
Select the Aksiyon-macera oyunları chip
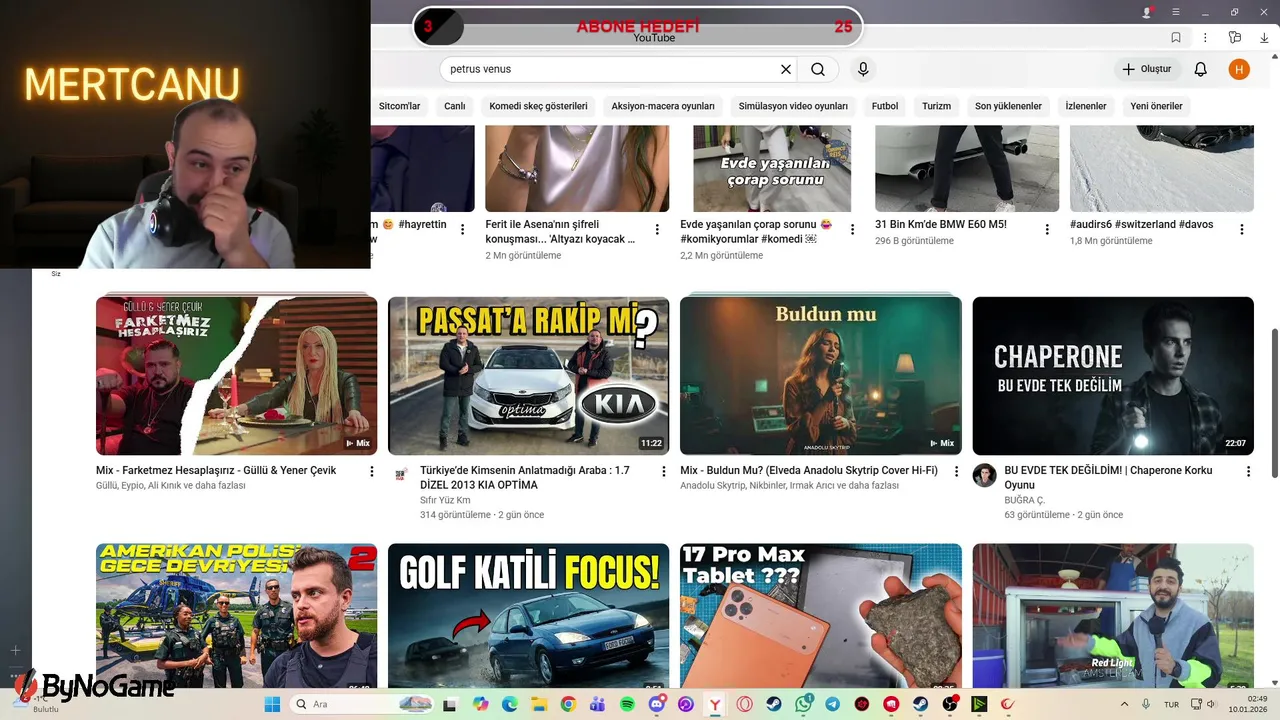[663, 106]
